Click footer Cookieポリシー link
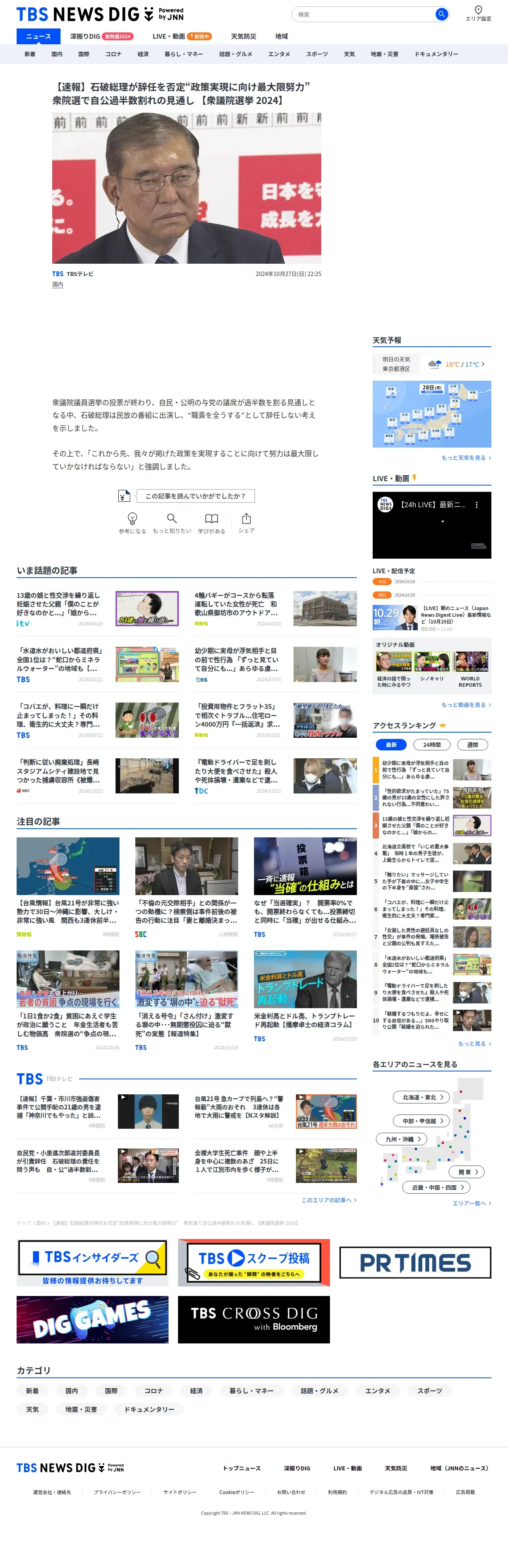 pyautogui.click(x=237, y=1492)
